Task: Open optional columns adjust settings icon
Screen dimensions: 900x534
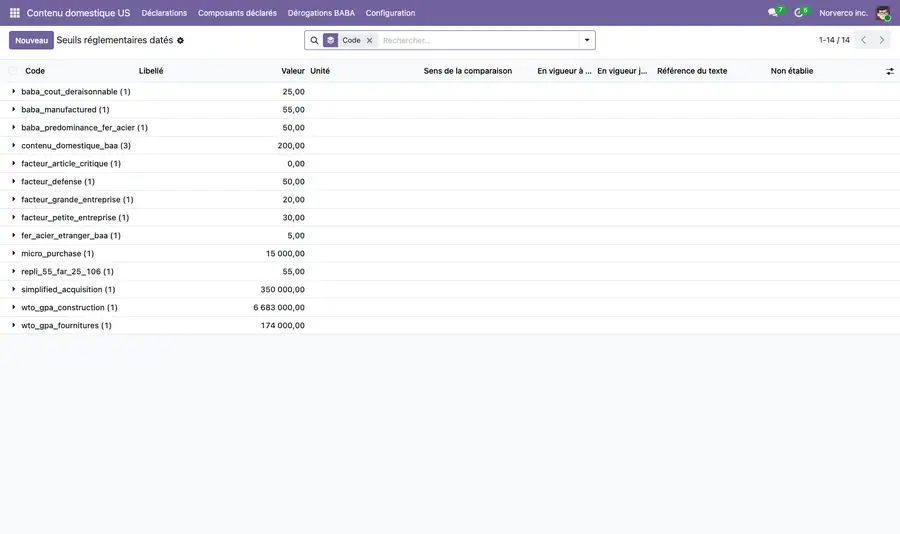Action: point(890,71)
